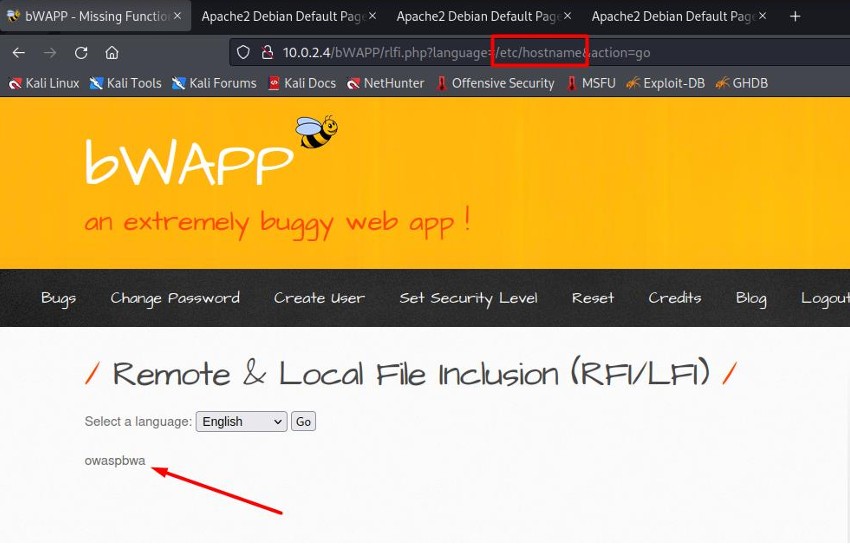
Task: Open the Create User menu item
Action: 319,298
